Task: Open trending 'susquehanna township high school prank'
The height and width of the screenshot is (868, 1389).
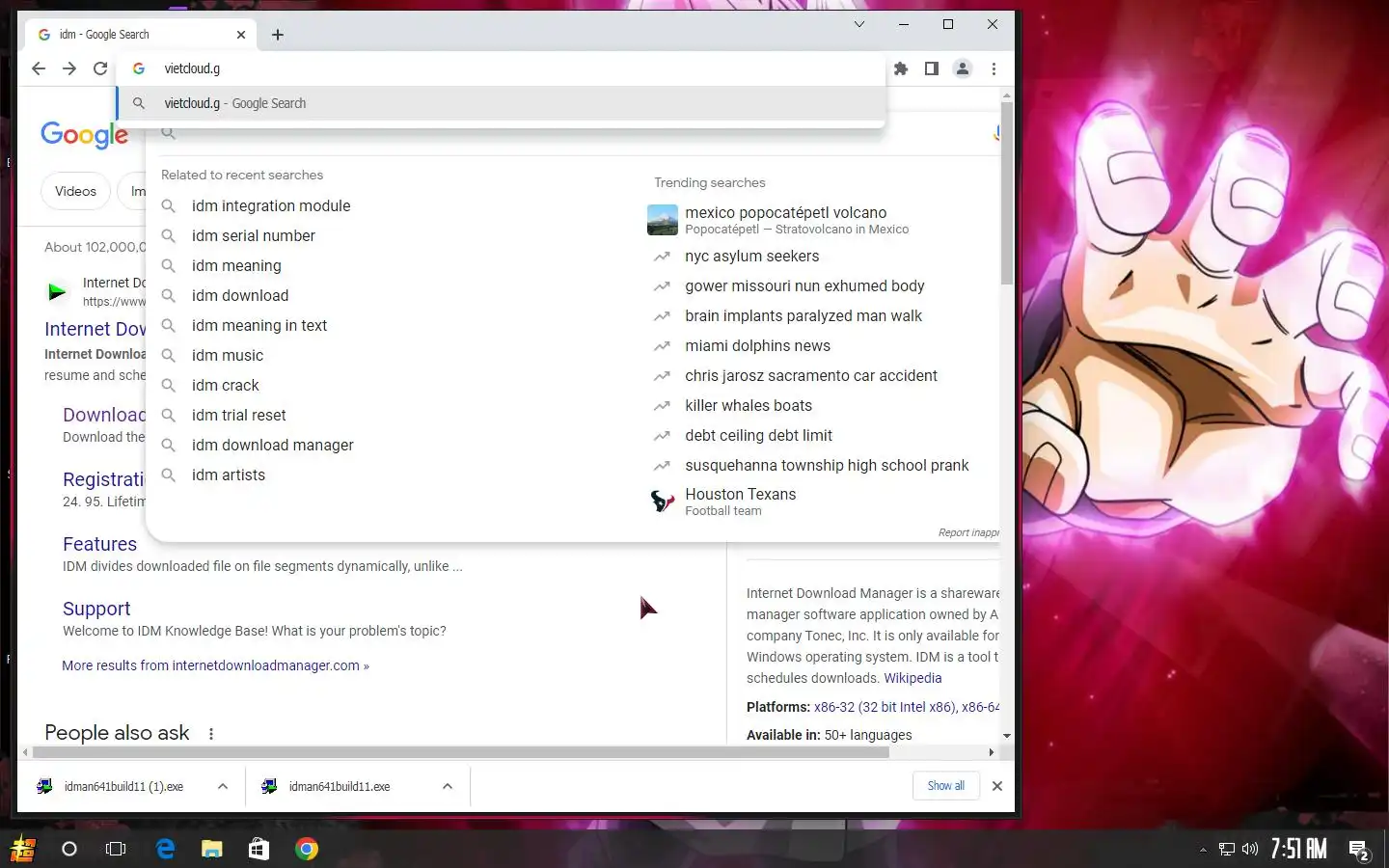Action: (827, 465)
